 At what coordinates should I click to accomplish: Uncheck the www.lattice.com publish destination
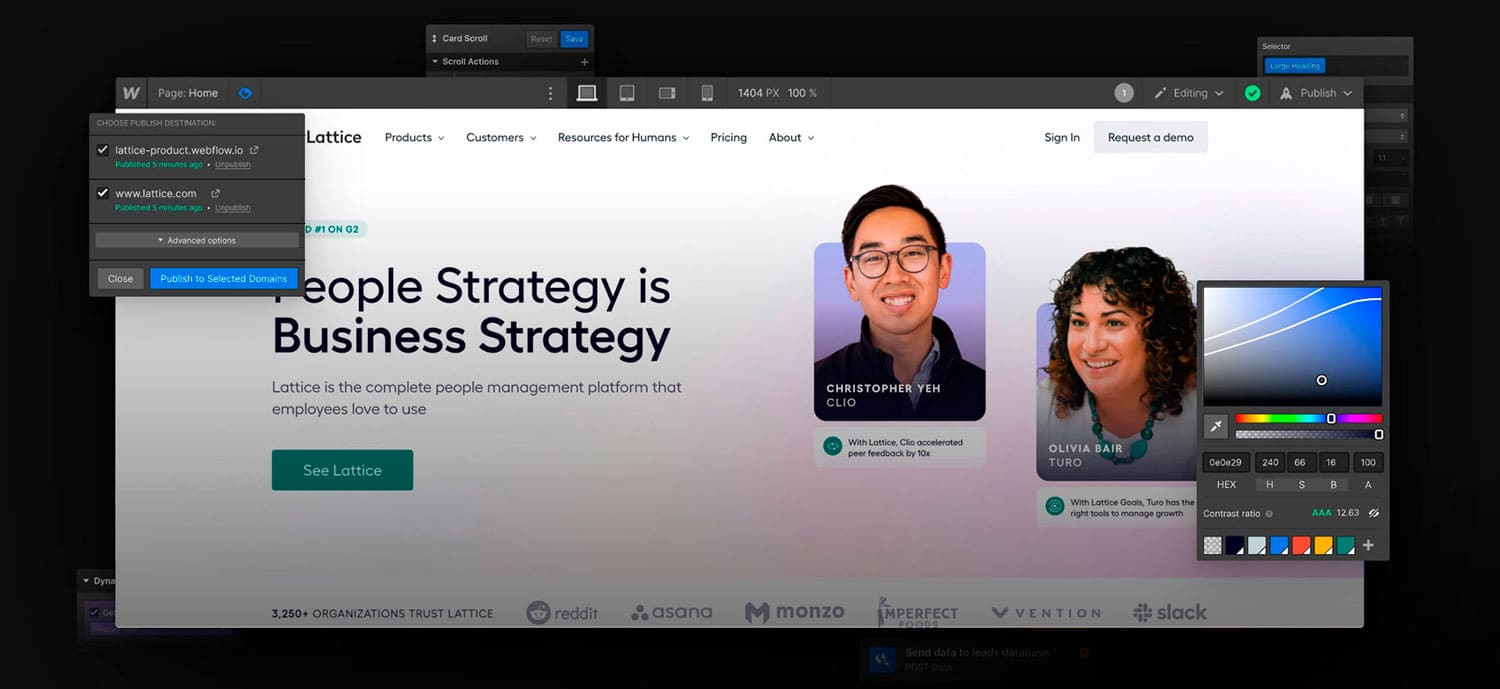click(102, 194)
